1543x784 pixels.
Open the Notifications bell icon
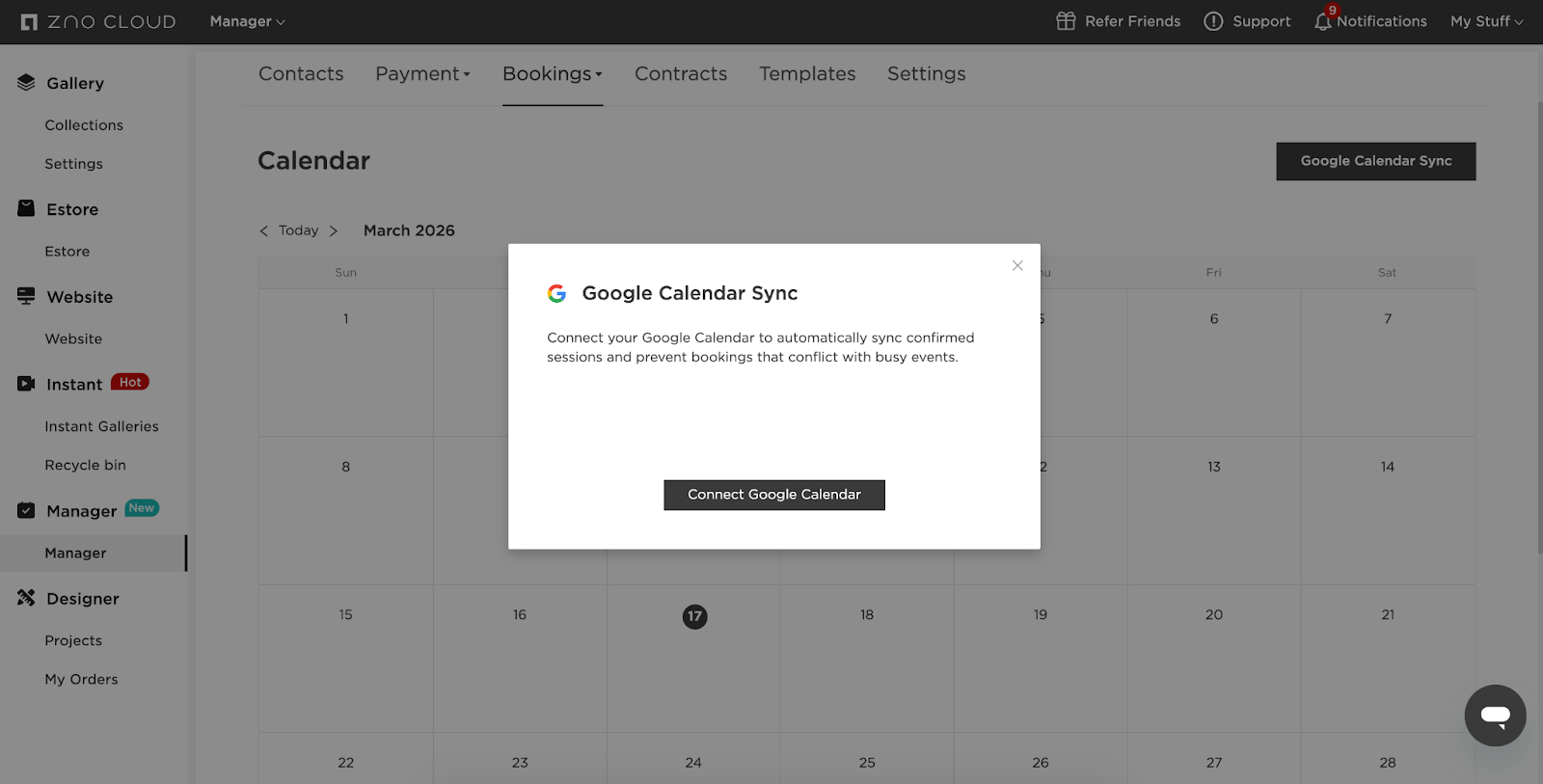[1323, 21]
